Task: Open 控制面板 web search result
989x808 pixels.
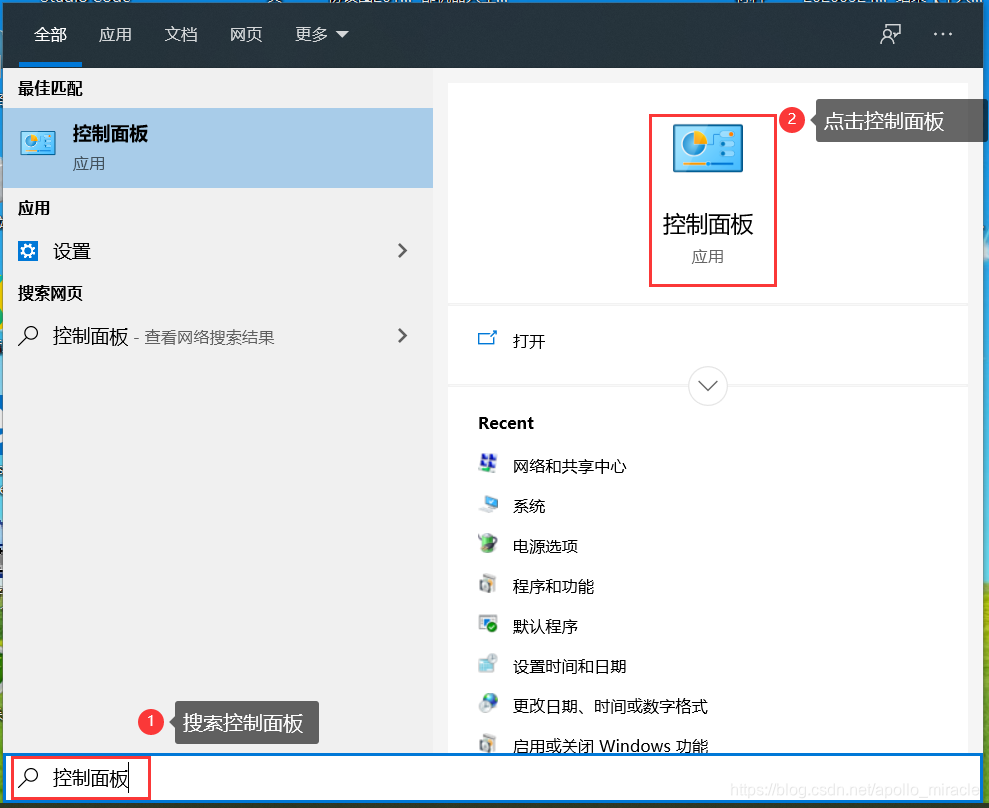Action: [x=218, y=336]
